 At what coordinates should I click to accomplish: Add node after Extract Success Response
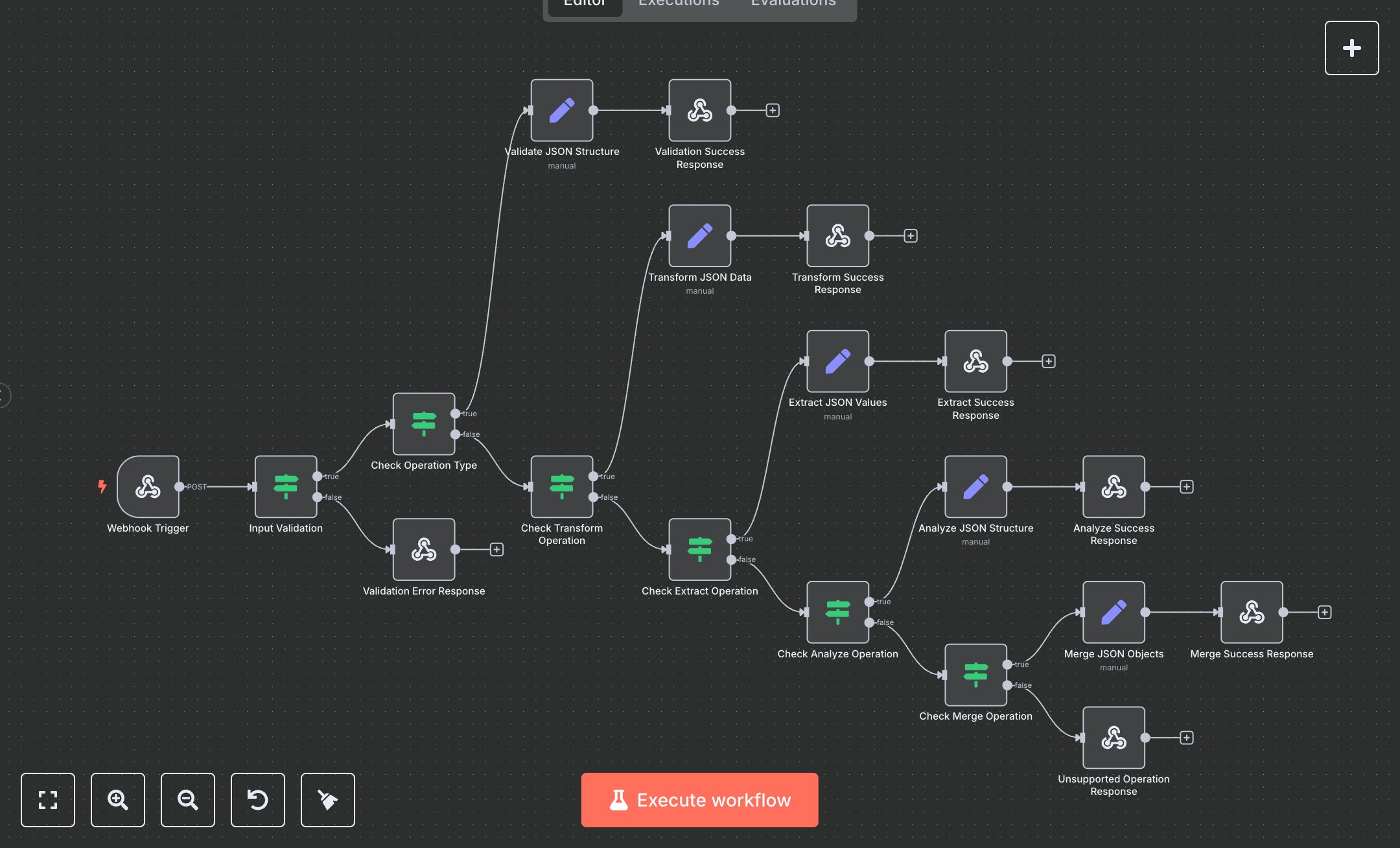[1049, 361]
